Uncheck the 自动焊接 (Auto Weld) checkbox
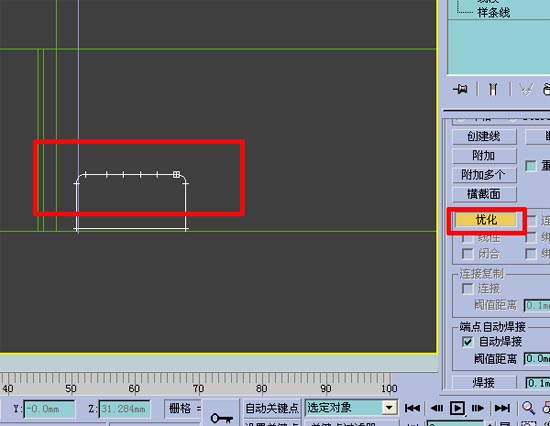Viewport: 550px width, 426px height. (x=467, y=341)
